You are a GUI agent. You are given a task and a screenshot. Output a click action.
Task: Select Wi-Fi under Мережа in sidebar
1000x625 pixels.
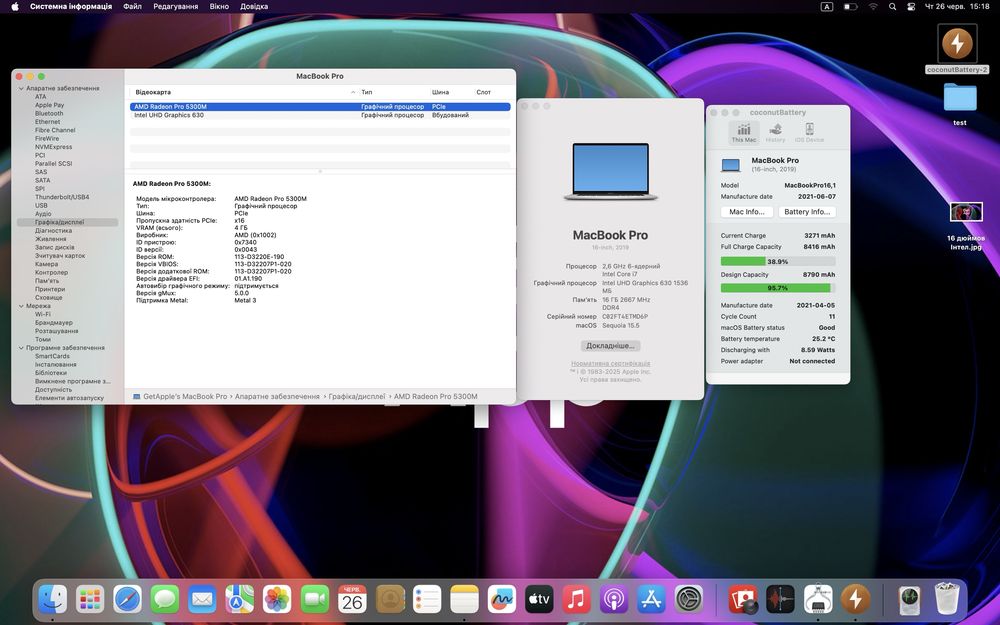43,314
